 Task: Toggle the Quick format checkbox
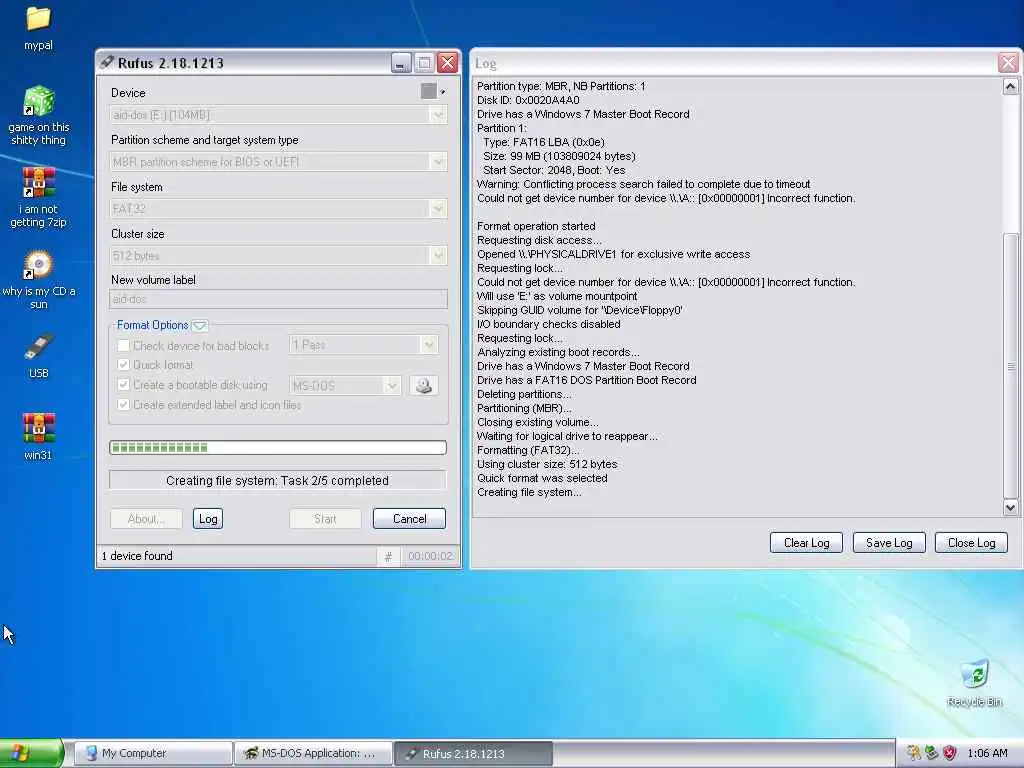[123, 364]
